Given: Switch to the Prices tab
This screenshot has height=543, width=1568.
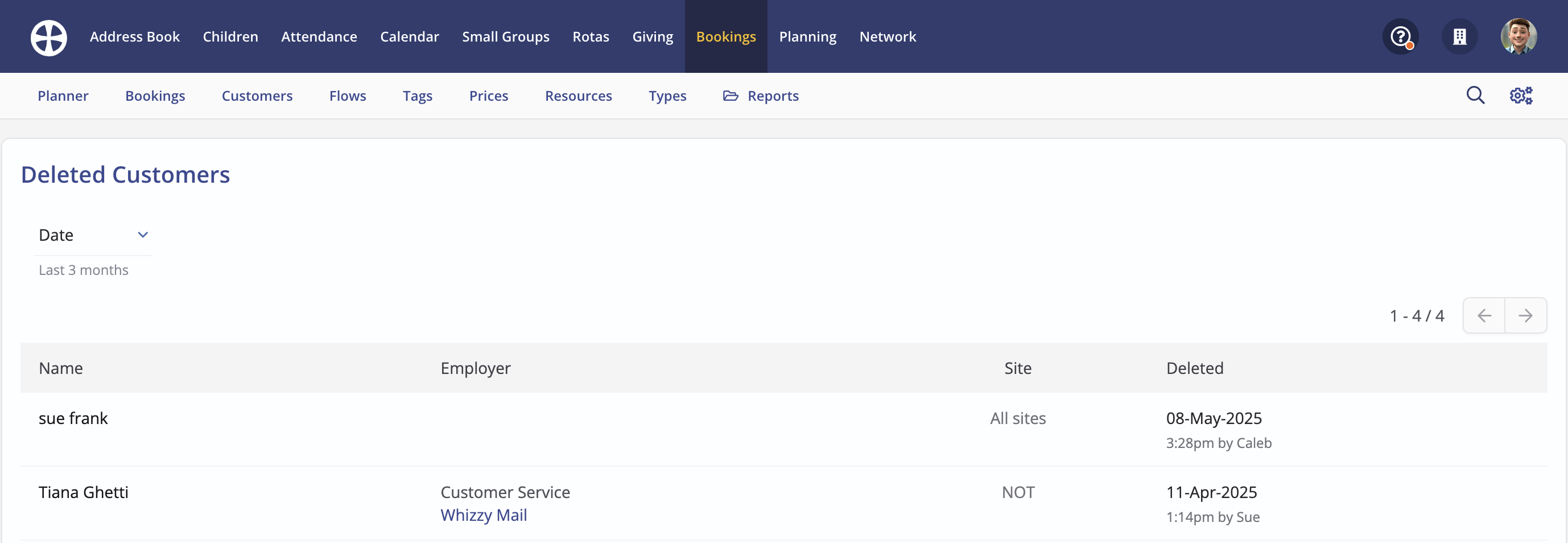Looking at the screenshot, I should click(489, 96).
